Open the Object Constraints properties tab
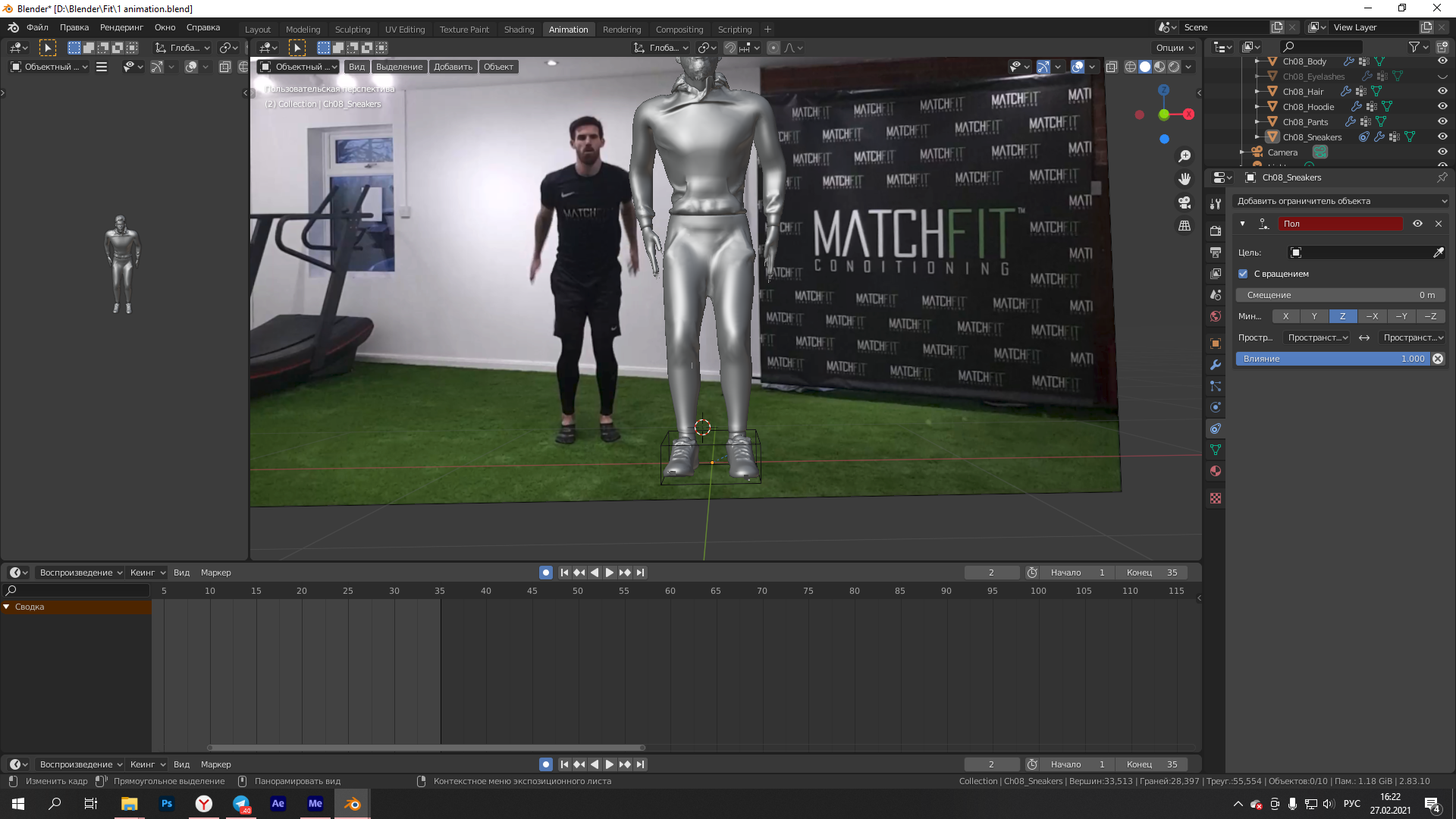The height and width of the screenshot is (819, 1456). [x=1216, y=428]
